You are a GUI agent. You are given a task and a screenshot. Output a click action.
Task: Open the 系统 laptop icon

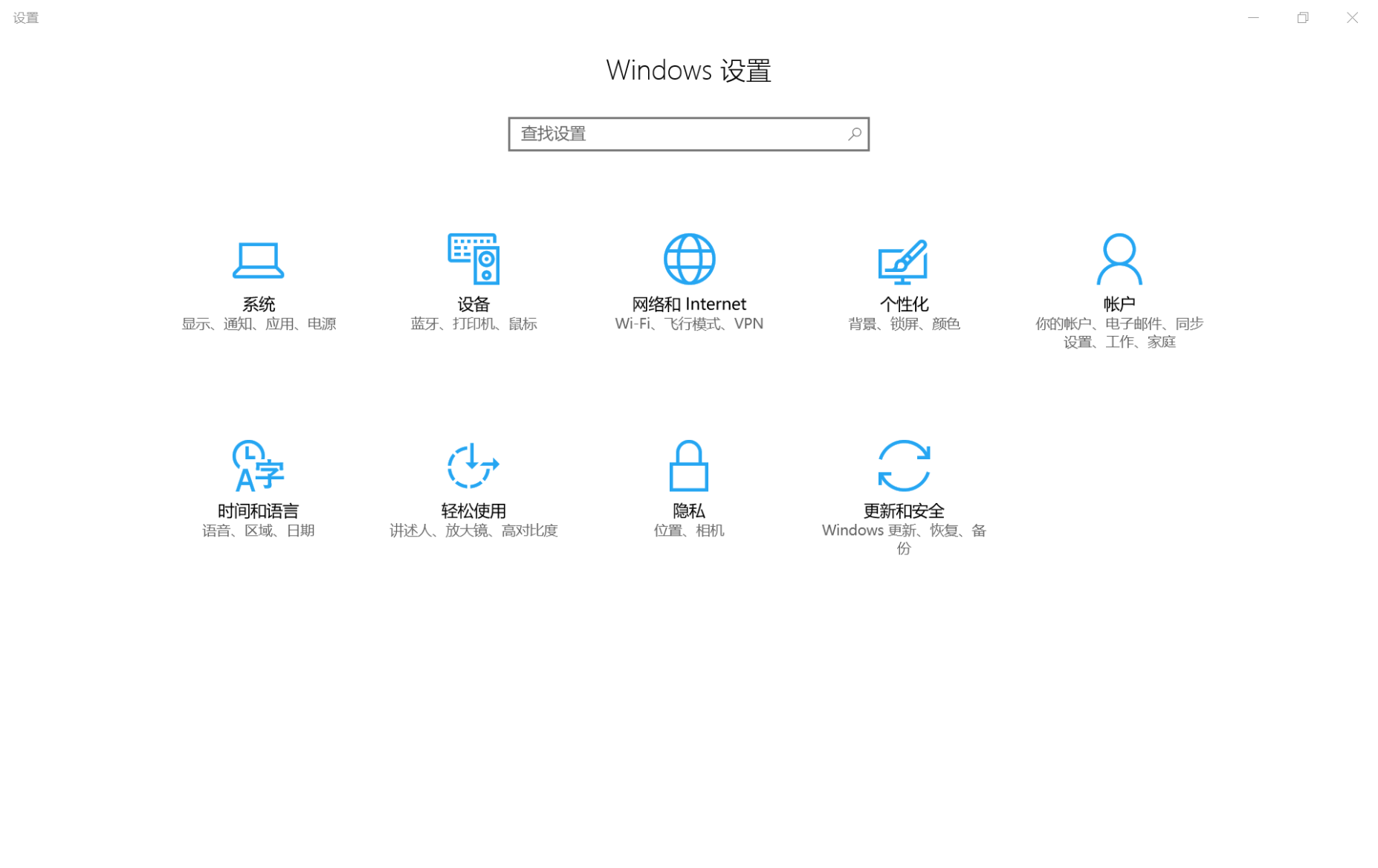[x=258, y=260]
